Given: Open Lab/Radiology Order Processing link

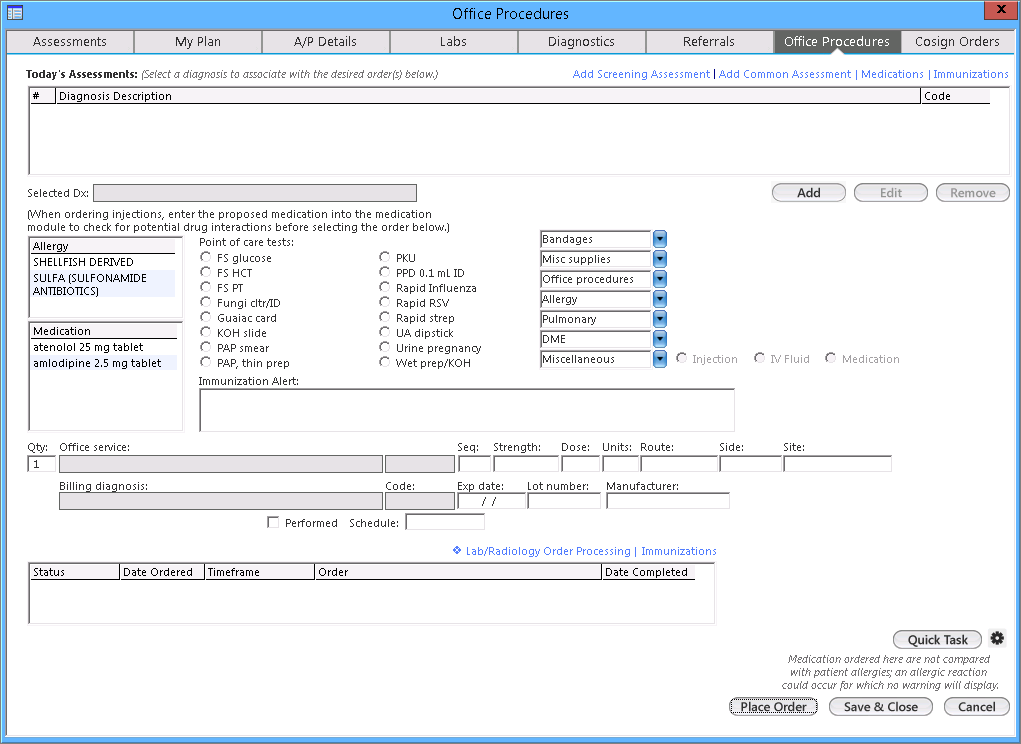Looking at the screenshot, I should 548,551.
